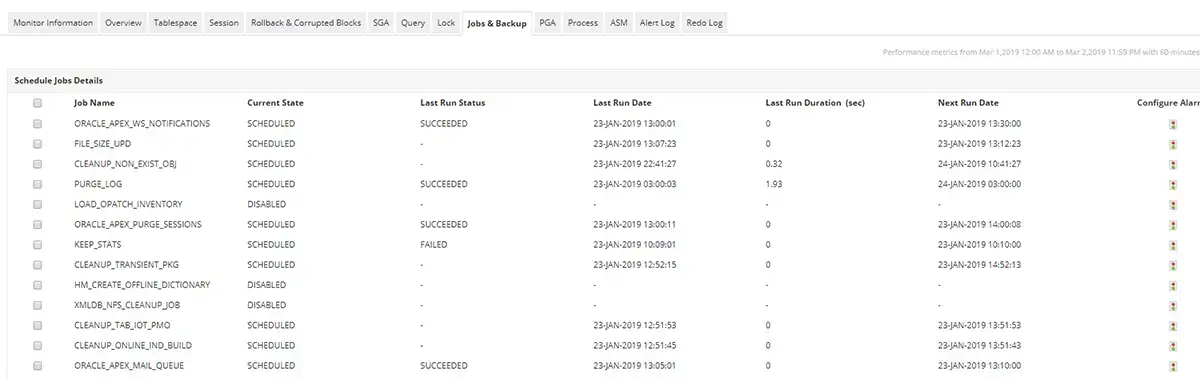The width and height of the screenshot is (1200, 379).
Task: Check the CLEANUP_TAB_IOT_PMO job checkbox
Action: coord(37,325)
